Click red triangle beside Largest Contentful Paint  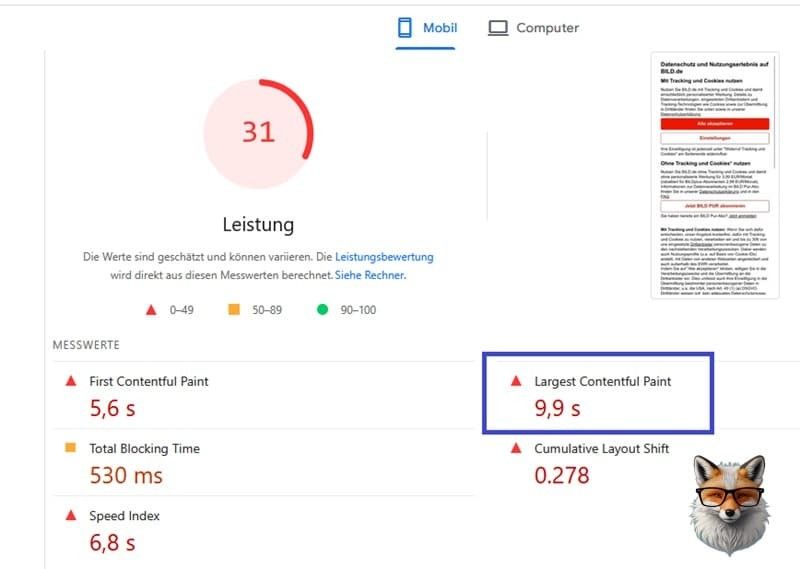click(x=516, y=381)
